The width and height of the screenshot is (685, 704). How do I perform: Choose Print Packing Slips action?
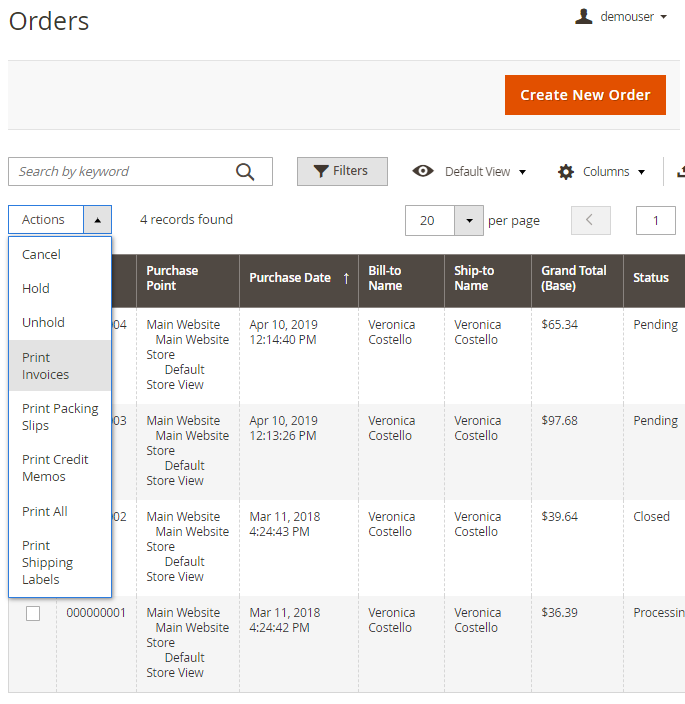coord(59,417)
